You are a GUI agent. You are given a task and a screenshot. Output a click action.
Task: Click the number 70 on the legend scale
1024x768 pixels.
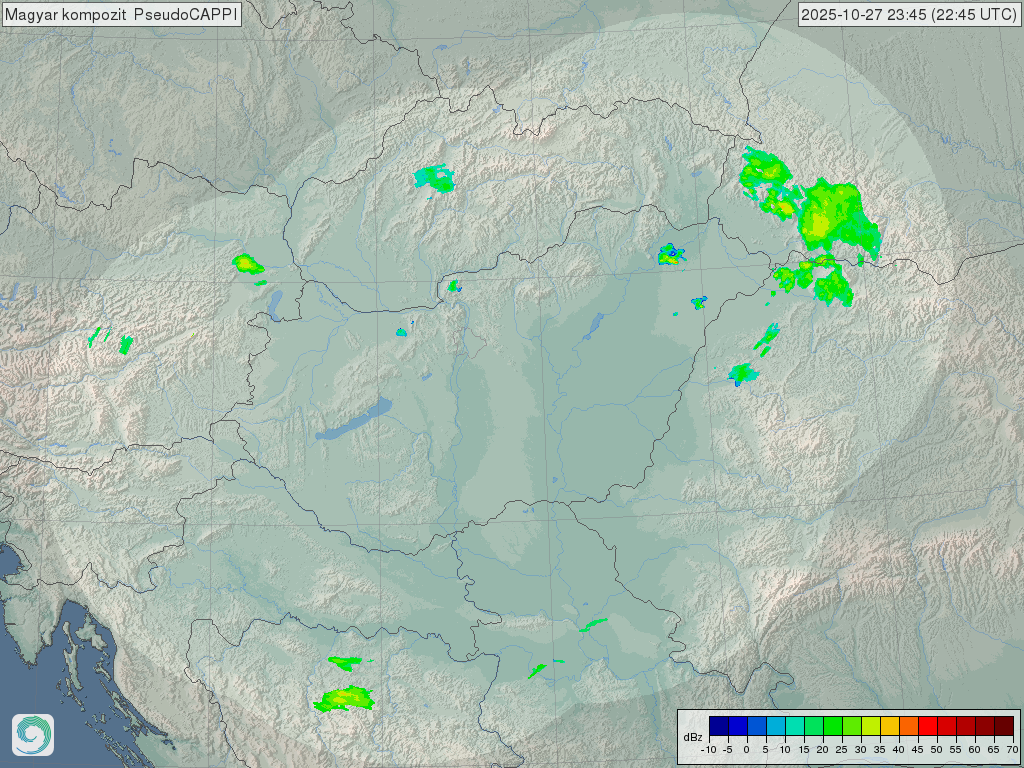(1012, 749)
